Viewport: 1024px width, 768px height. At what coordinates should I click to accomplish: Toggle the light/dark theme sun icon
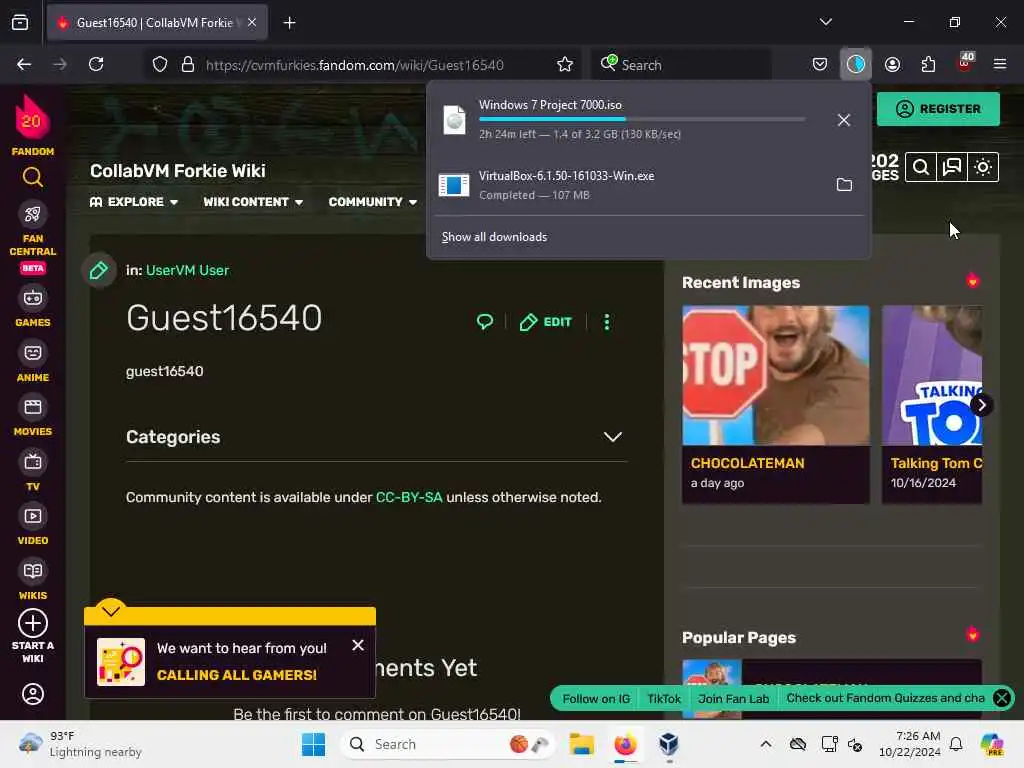point(983,168)
